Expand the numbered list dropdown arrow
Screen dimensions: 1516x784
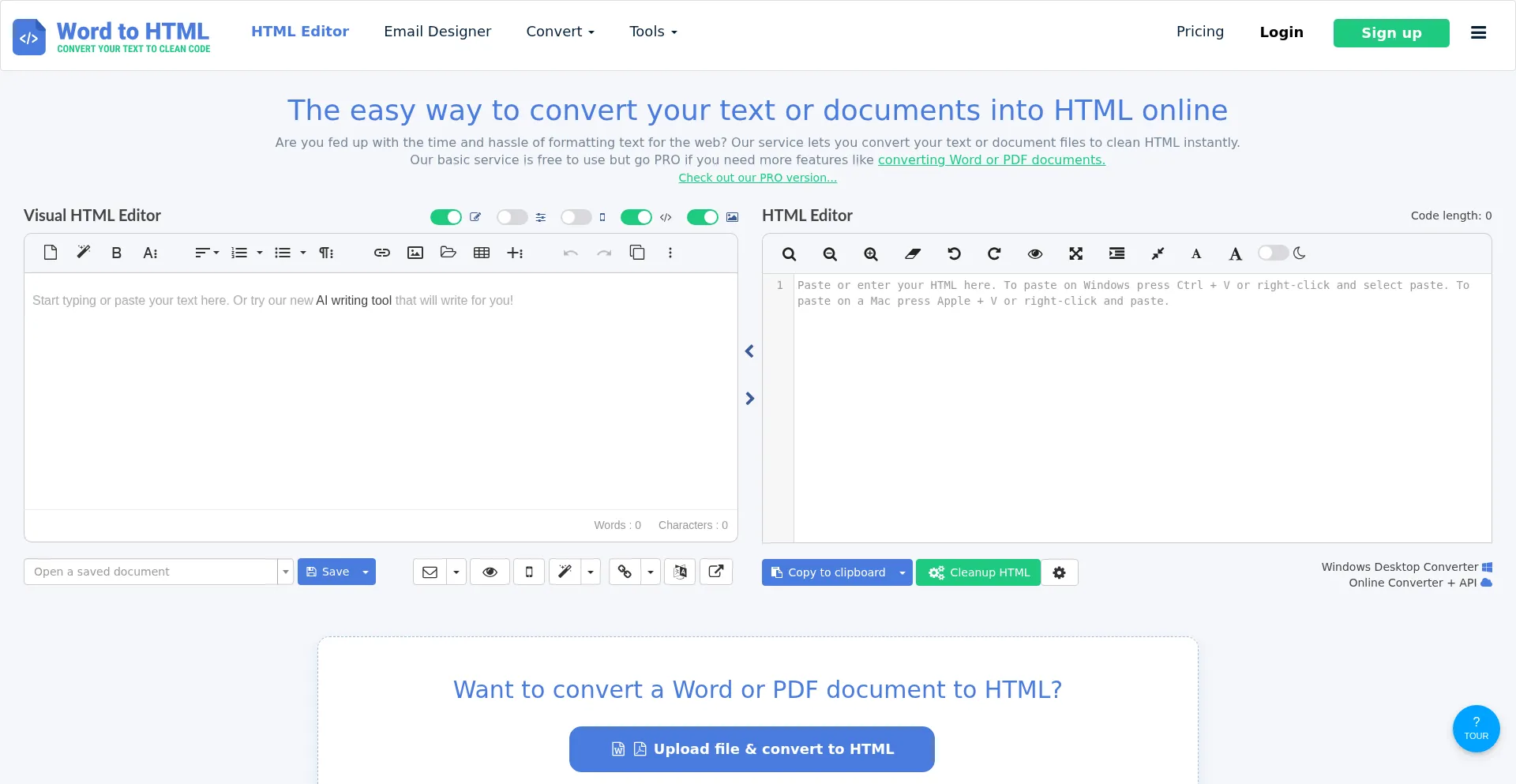260,253
